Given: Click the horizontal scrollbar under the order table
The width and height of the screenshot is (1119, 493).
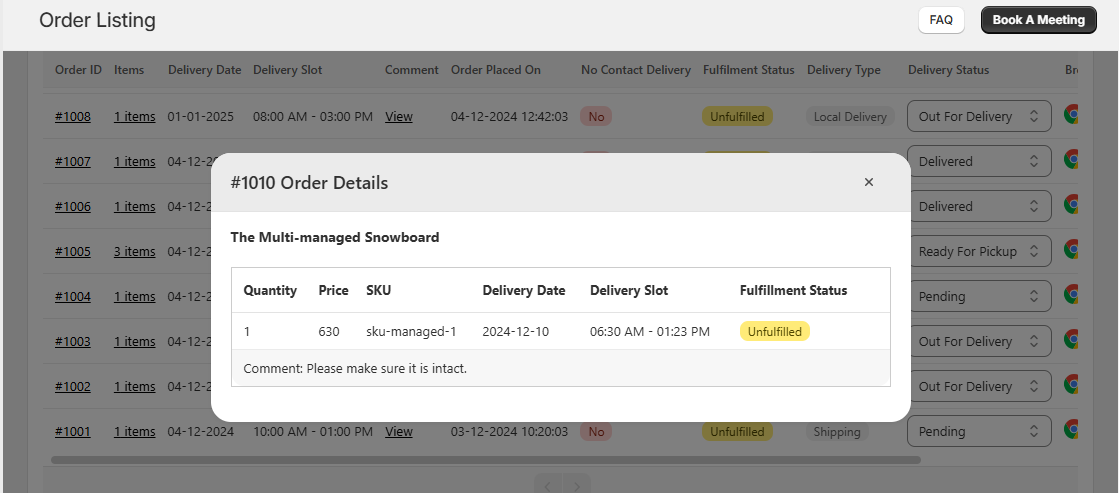Looking at the screenshot, I should click(485, 460).
